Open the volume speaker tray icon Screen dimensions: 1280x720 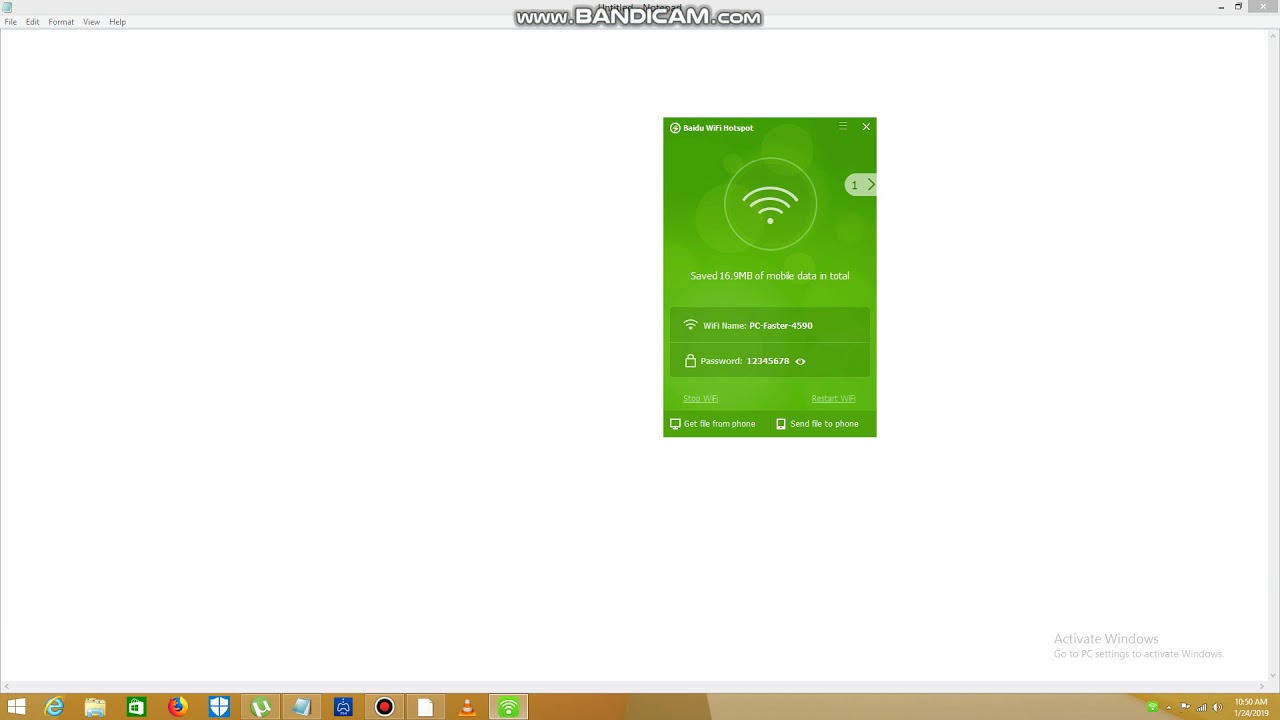coord(1217,707)
